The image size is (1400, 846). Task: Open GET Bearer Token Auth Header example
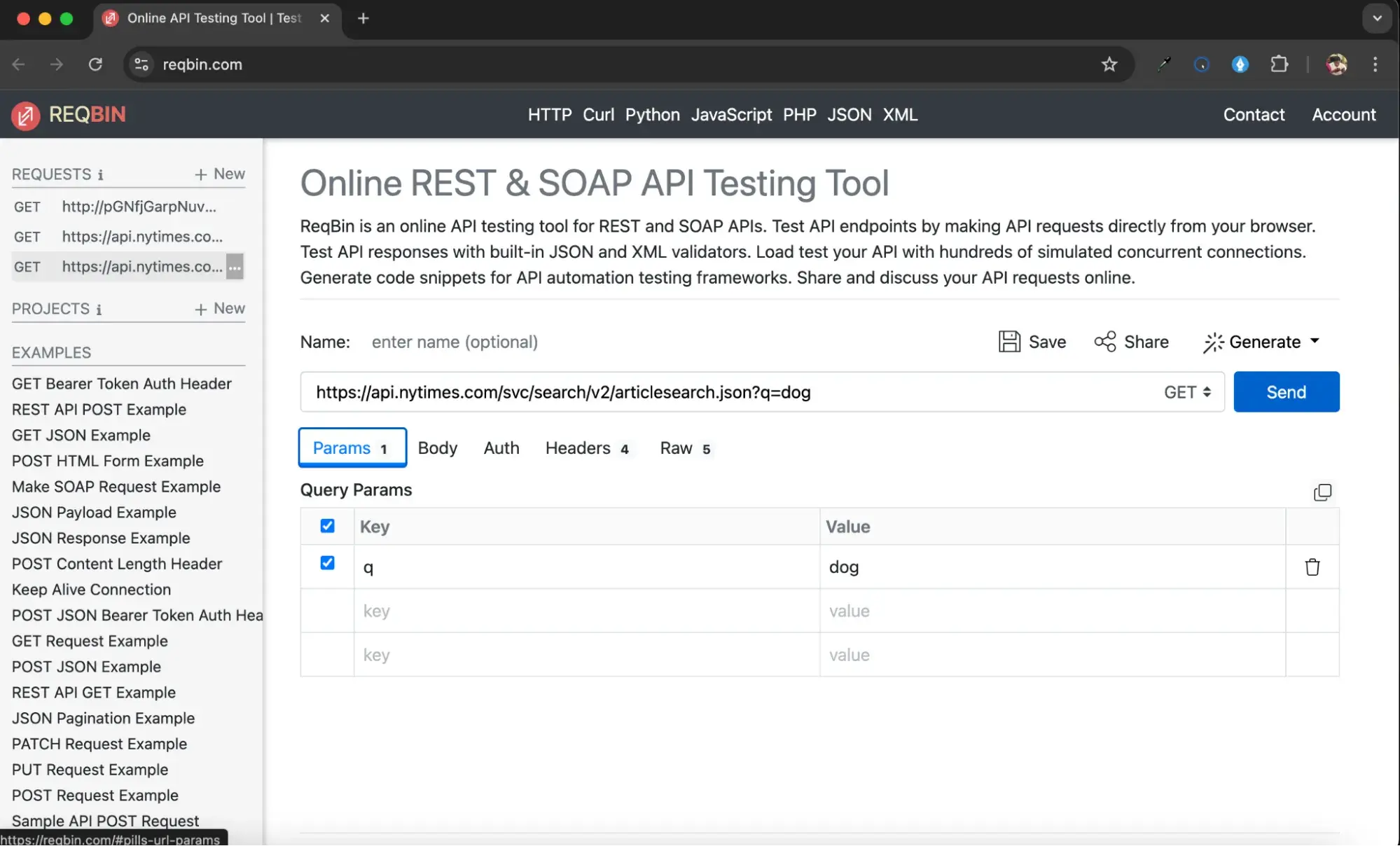click(x=121, y=384)
